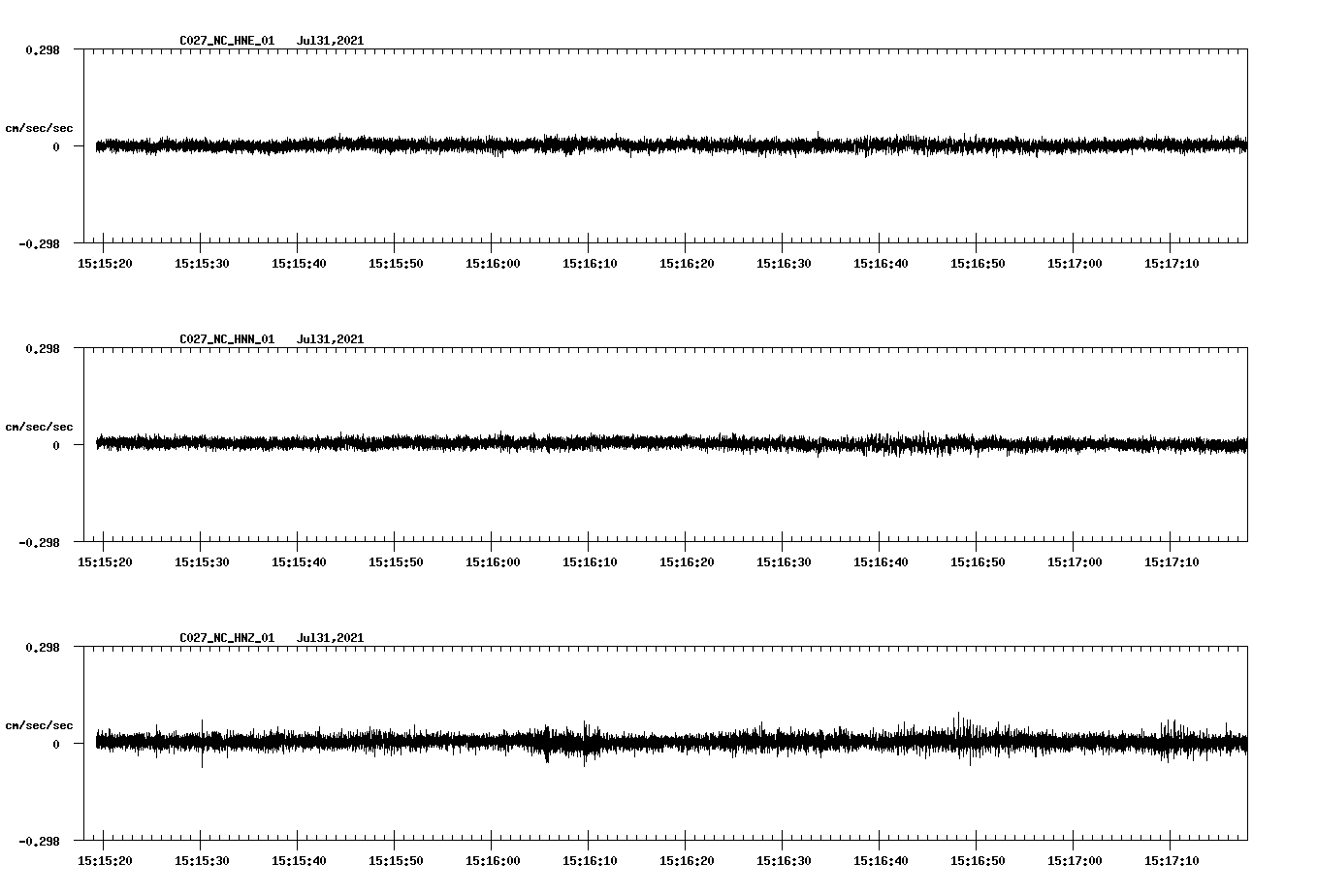The width and height of the screenshot is (1317, 896).
Task: Click the 15:16:20 time label under HNE plot
Action: click(x=687, y=264)
